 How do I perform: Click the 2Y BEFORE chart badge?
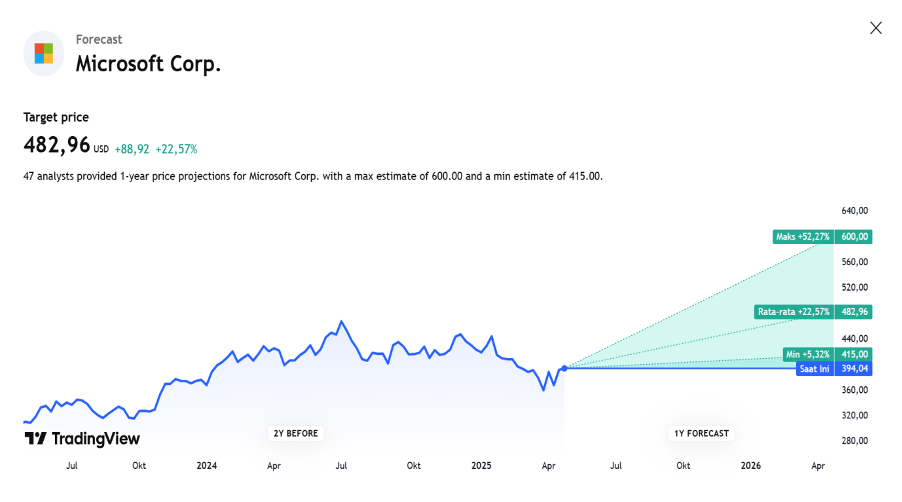[x=296, y=434]
